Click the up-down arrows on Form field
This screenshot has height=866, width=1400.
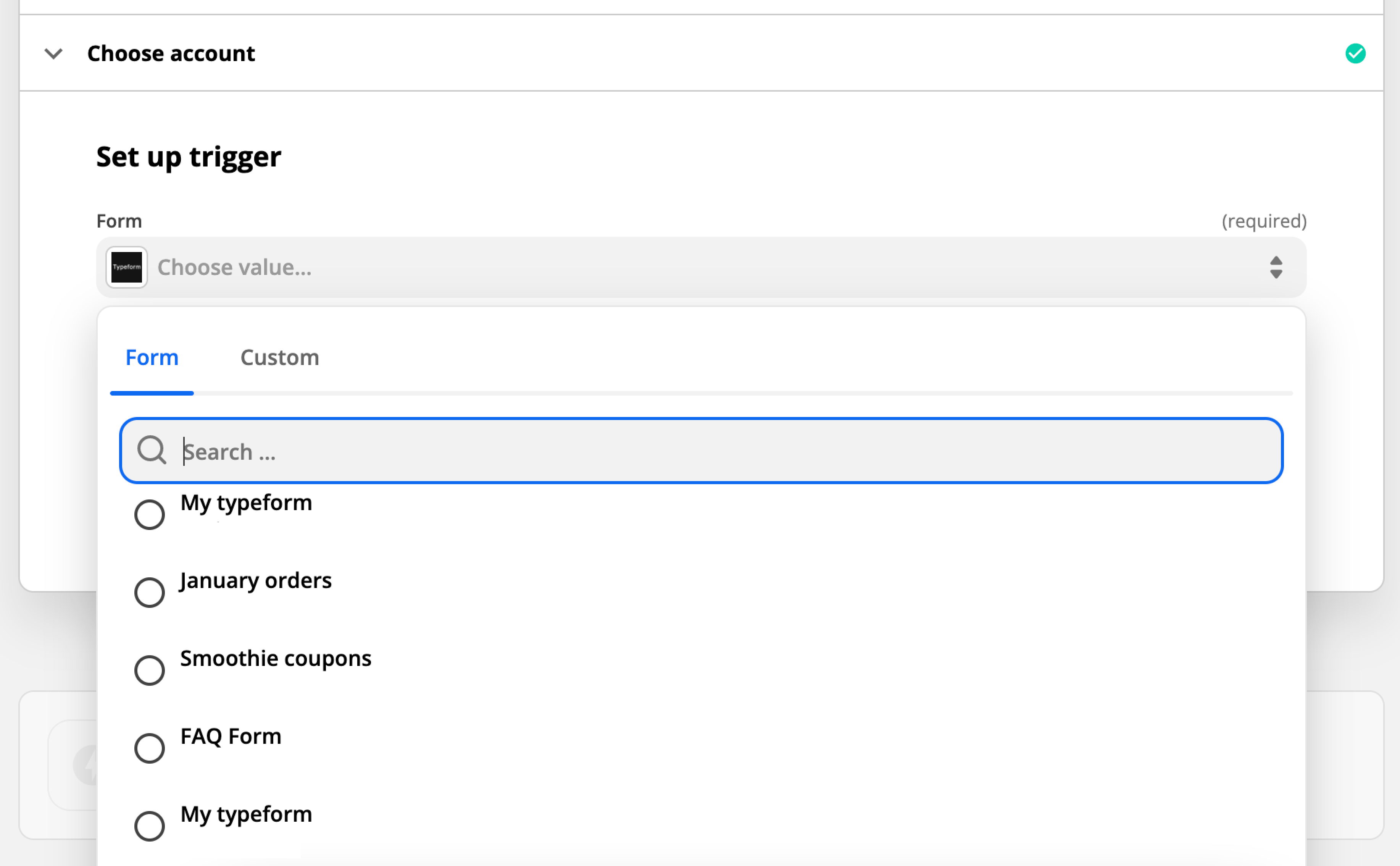[x=1276, y=267]
